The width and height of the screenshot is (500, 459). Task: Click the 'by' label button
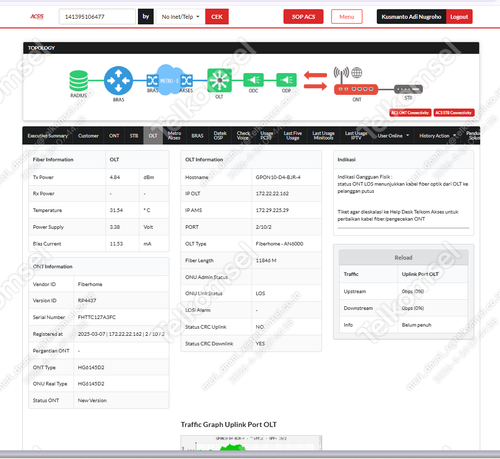pos(146,17)
